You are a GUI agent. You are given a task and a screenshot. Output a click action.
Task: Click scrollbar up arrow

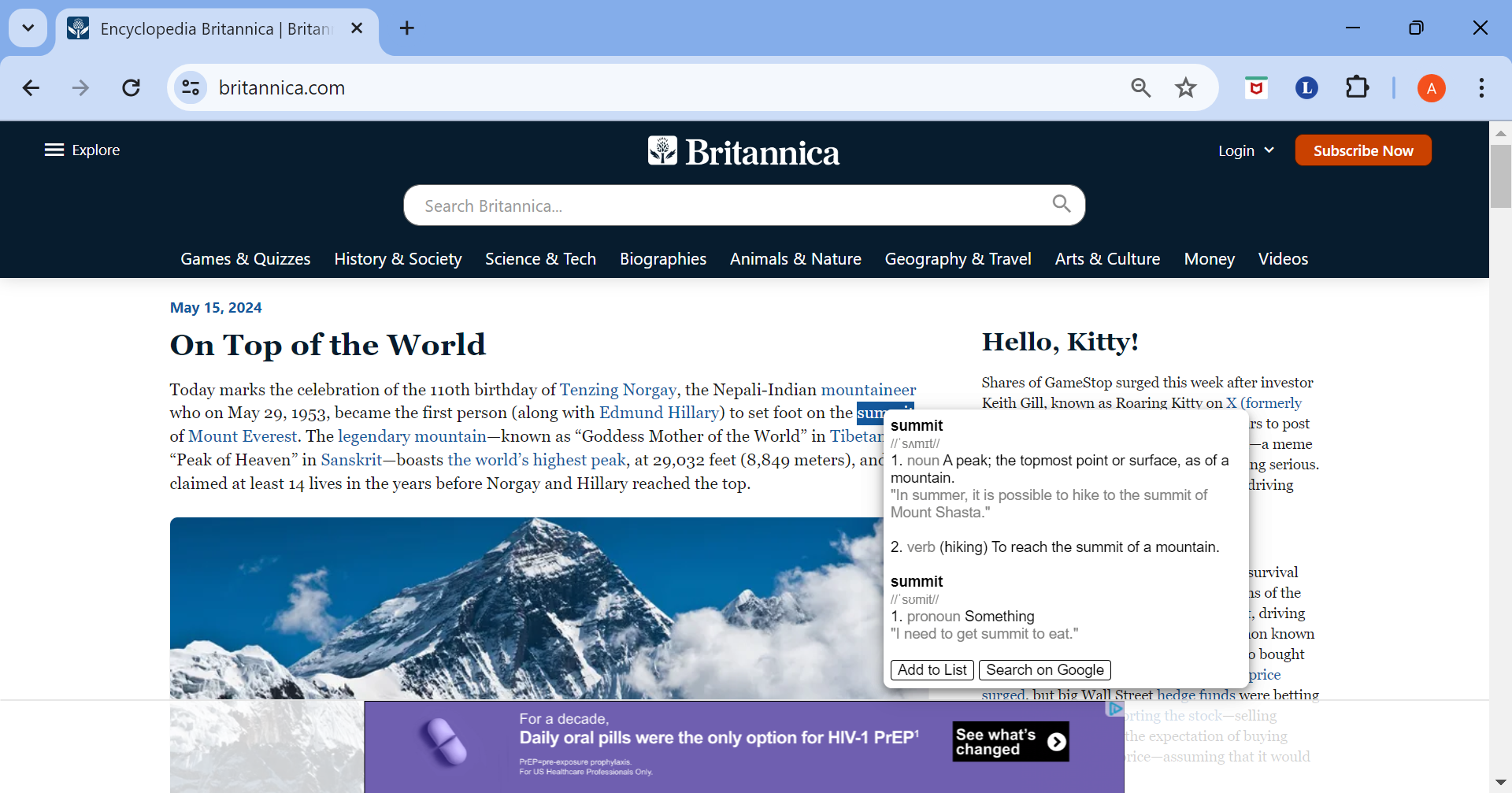tap(1500, 132)
